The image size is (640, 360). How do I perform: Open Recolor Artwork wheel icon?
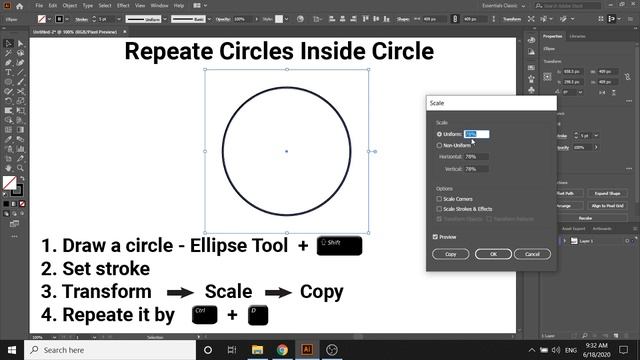pos(300,19)
